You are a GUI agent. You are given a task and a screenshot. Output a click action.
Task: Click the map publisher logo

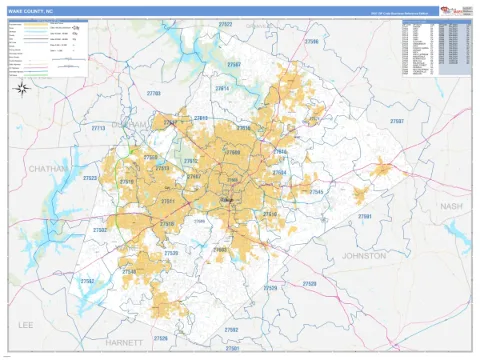(456, 11)
